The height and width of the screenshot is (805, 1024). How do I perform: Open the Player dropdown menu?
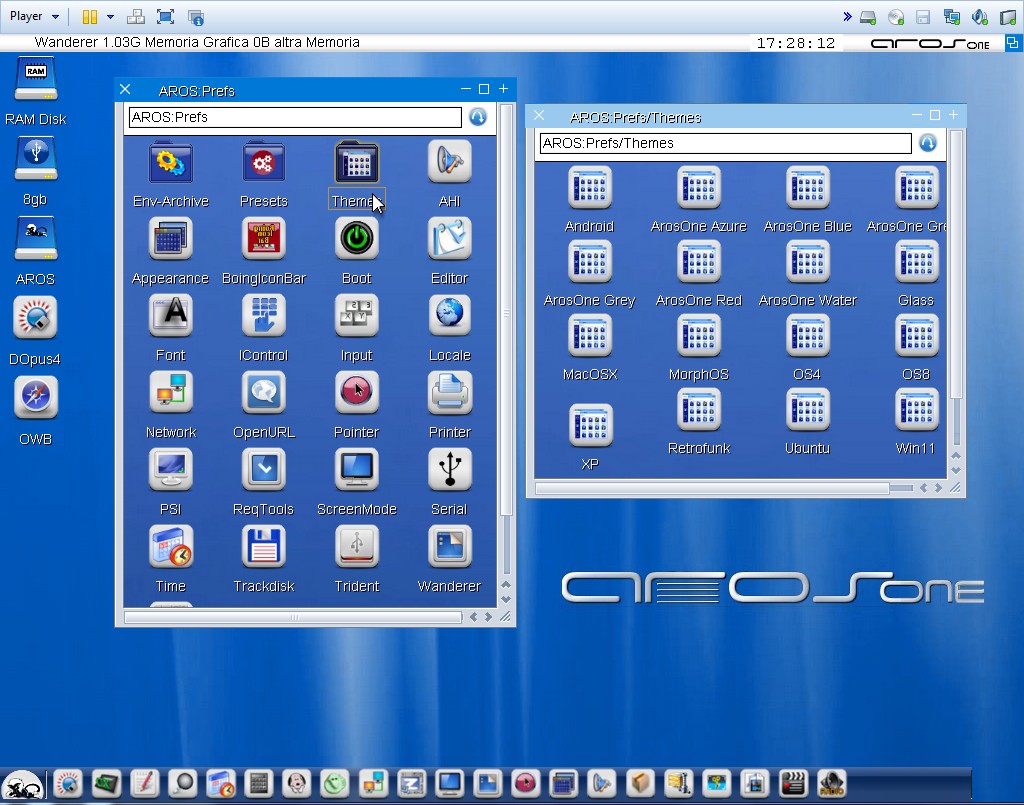pyautogui.click(x=34, y=16)
